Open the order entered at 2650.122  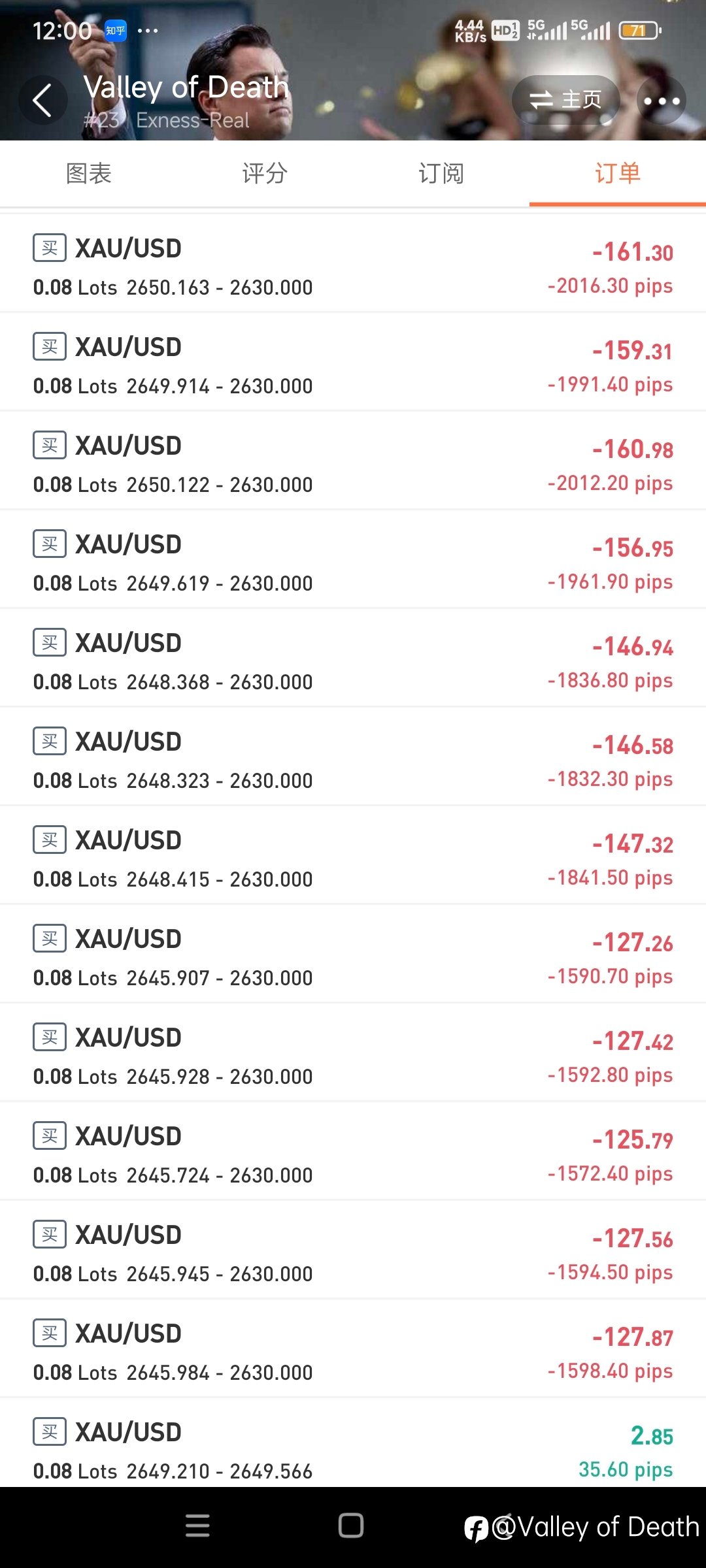pos(353,461)
